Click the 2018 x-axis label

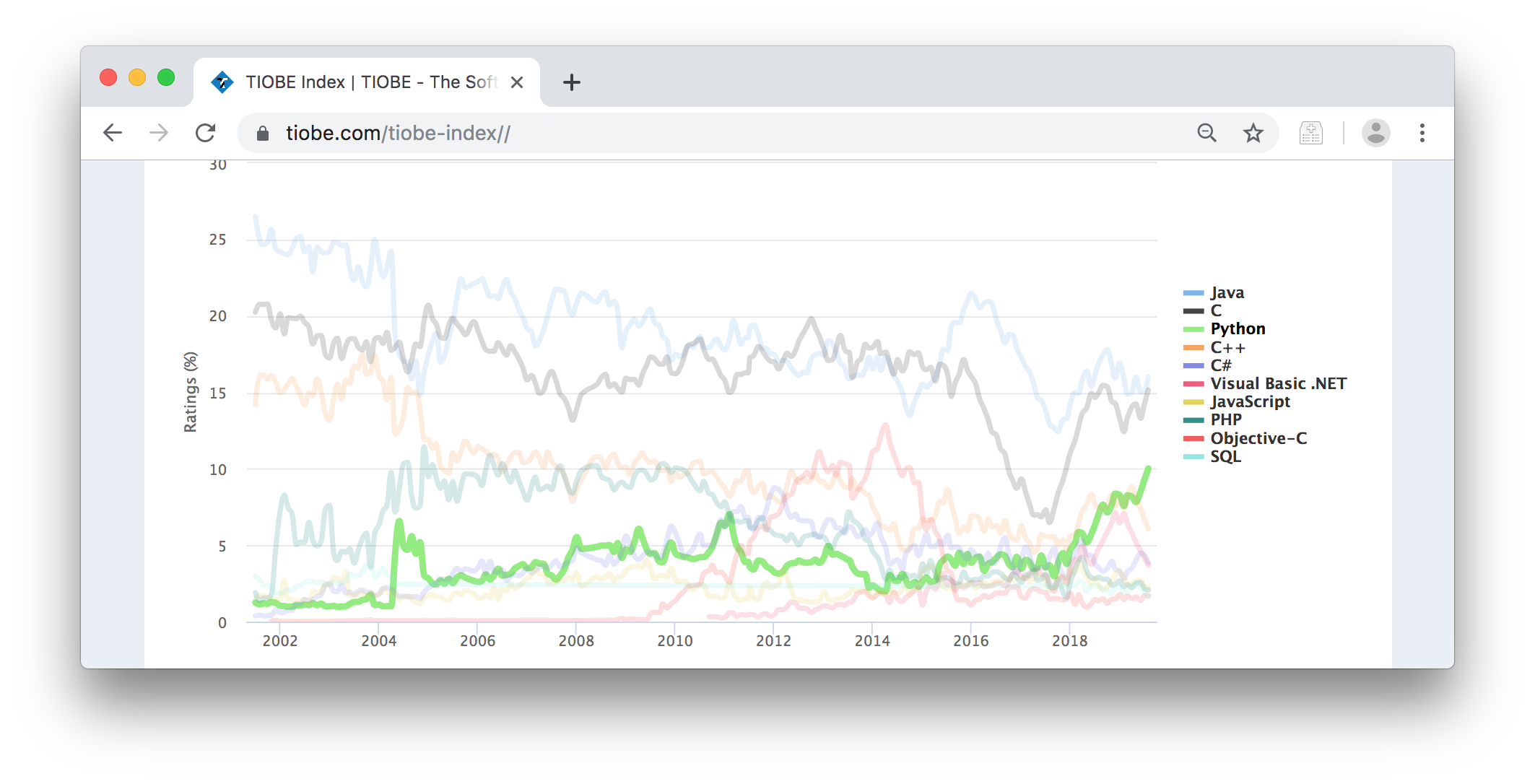coord(1070,641)
